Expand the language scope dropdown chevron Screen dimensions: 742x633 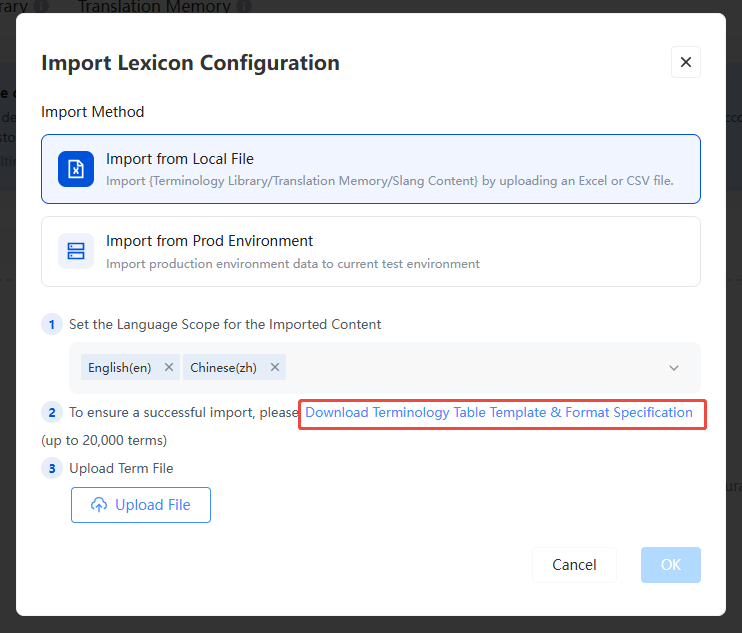[x=674, y=368]
